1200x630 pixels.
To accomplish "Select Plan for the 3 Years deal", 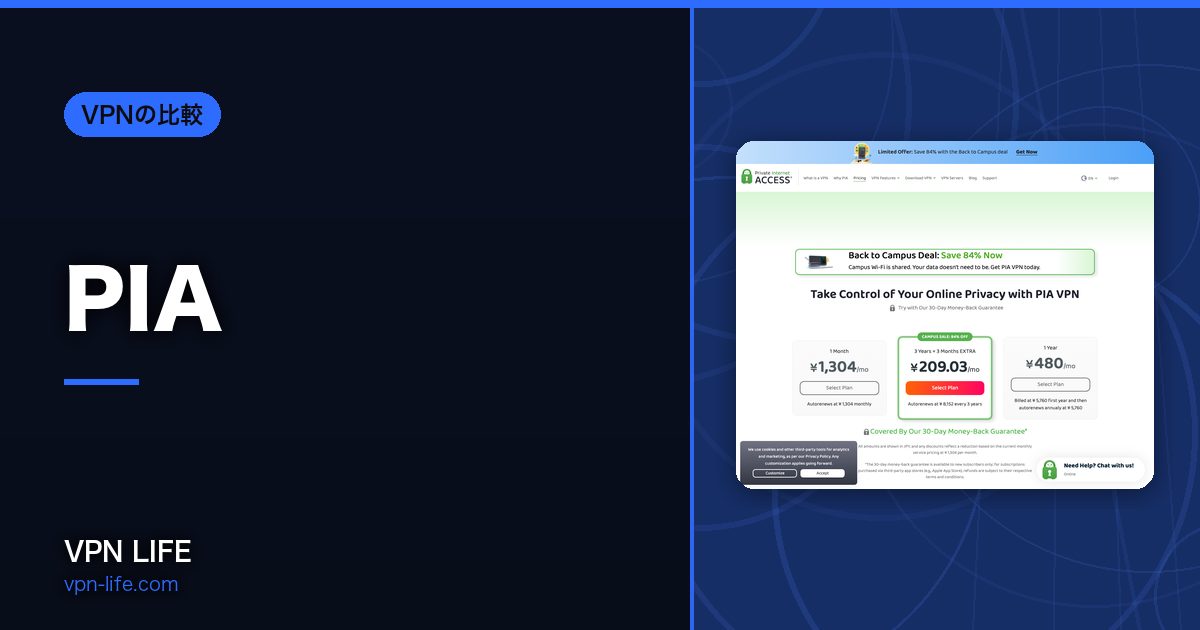I will pyautogui.click(x=945, y=388).
